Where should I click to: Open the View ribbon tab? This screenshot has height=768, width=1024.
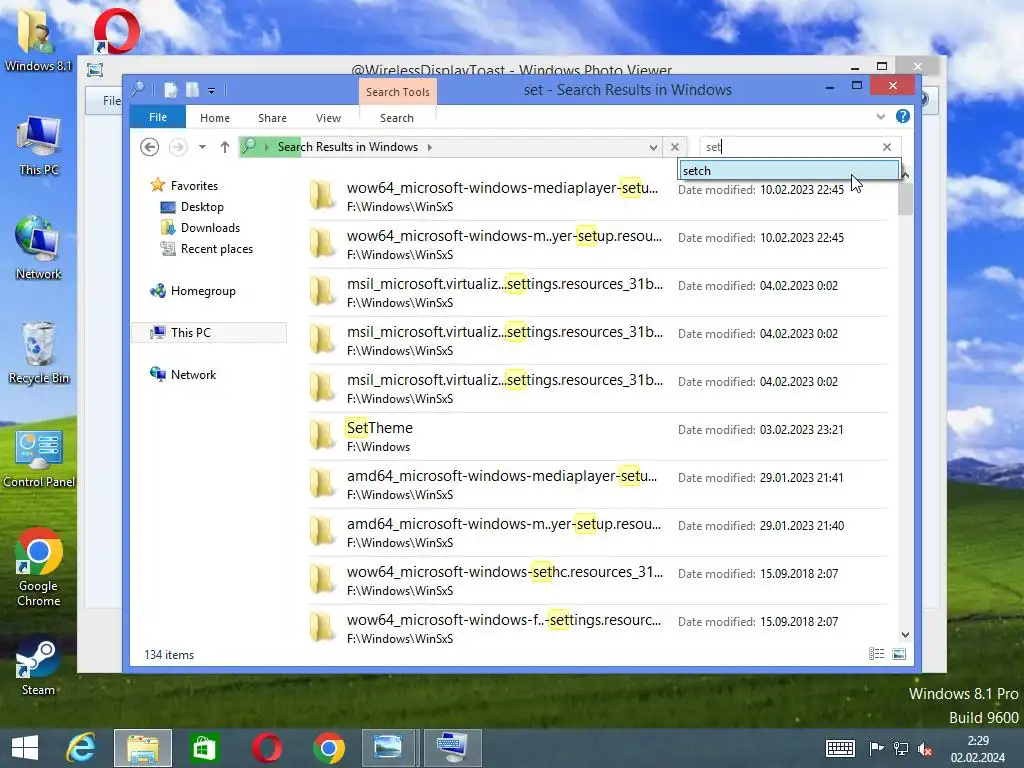point(328,118)
